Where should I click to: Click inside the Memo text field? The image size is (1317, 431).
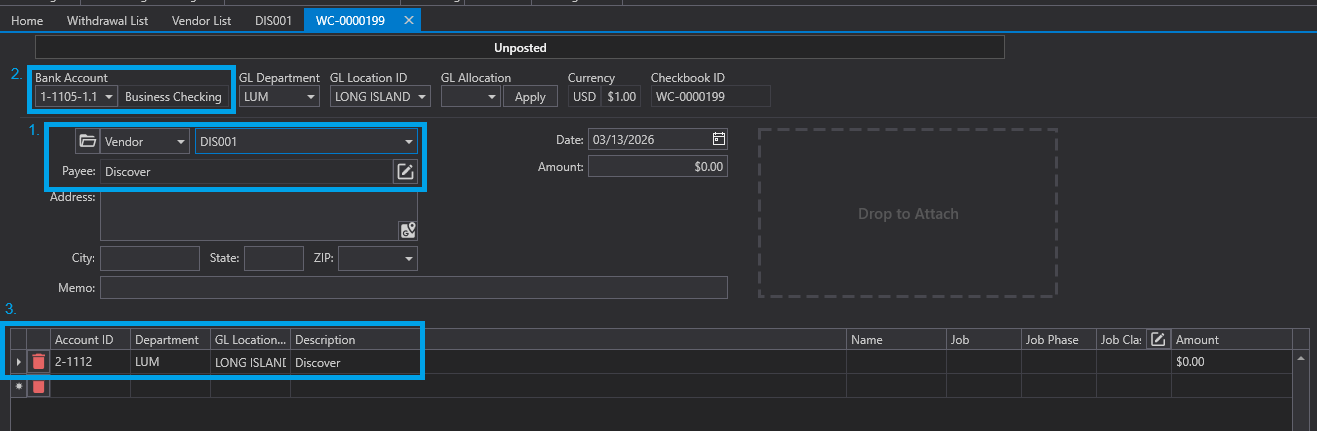(413, 288)
